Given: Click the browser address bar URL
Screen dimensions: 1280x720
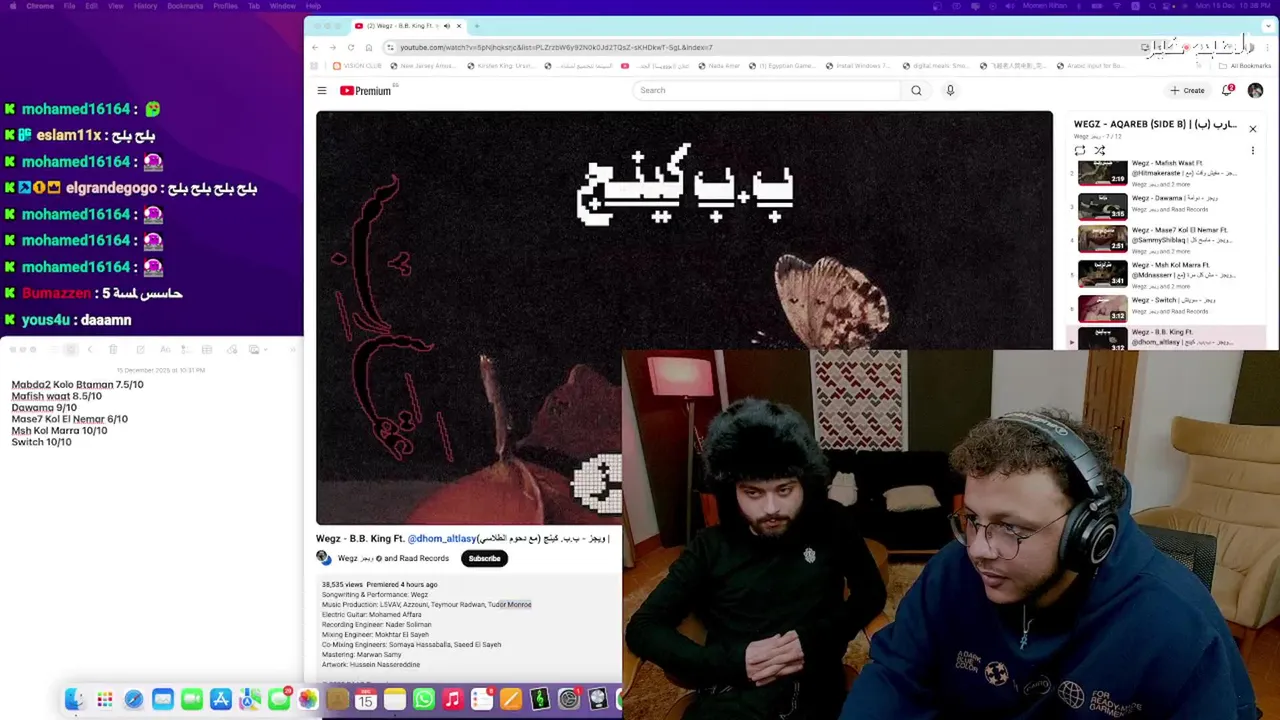Looking at the screenshot, I should pyautogui.click(x=556, y=47).
